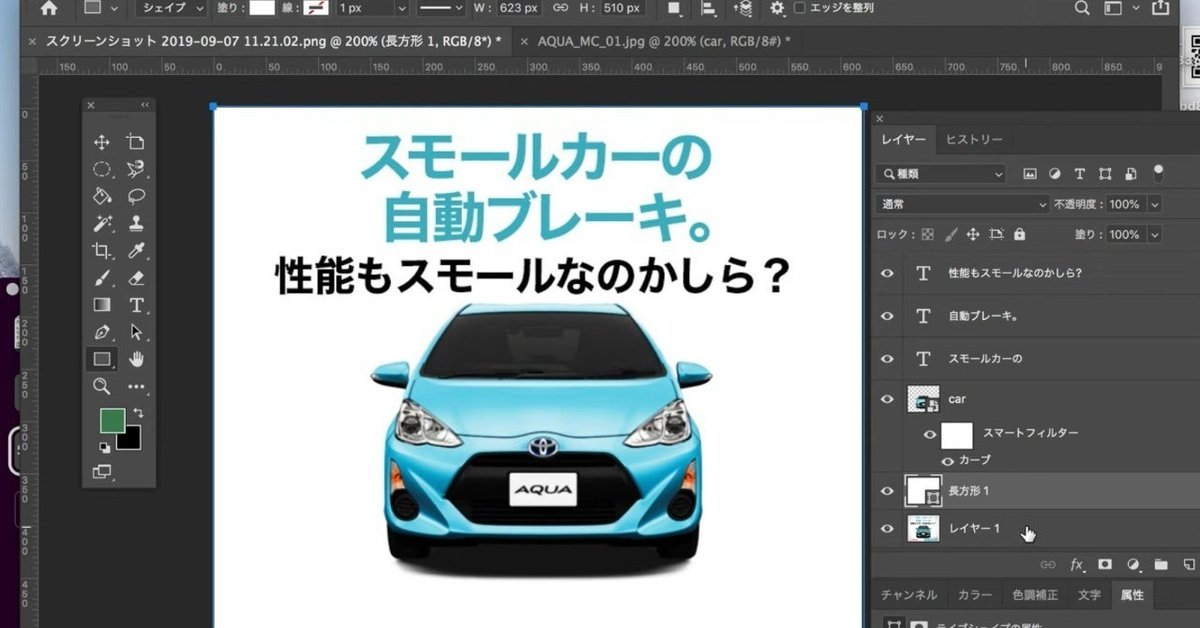Select the Rectangle shape tool
This screenshot has width=1200, height=628.
coord(101,358)
